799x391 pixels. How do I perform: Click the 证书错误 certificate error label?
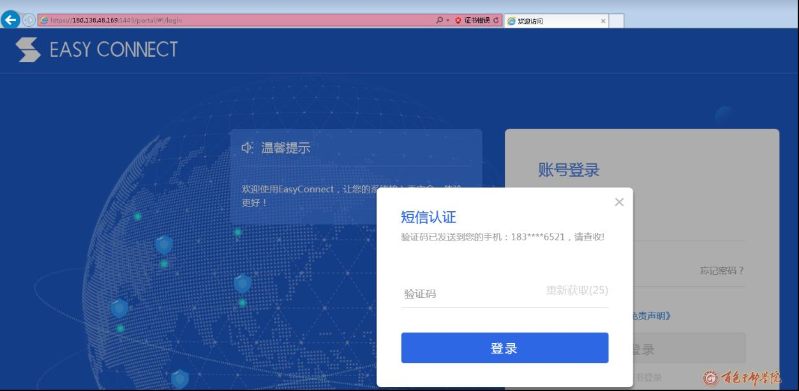click(477, 20)
